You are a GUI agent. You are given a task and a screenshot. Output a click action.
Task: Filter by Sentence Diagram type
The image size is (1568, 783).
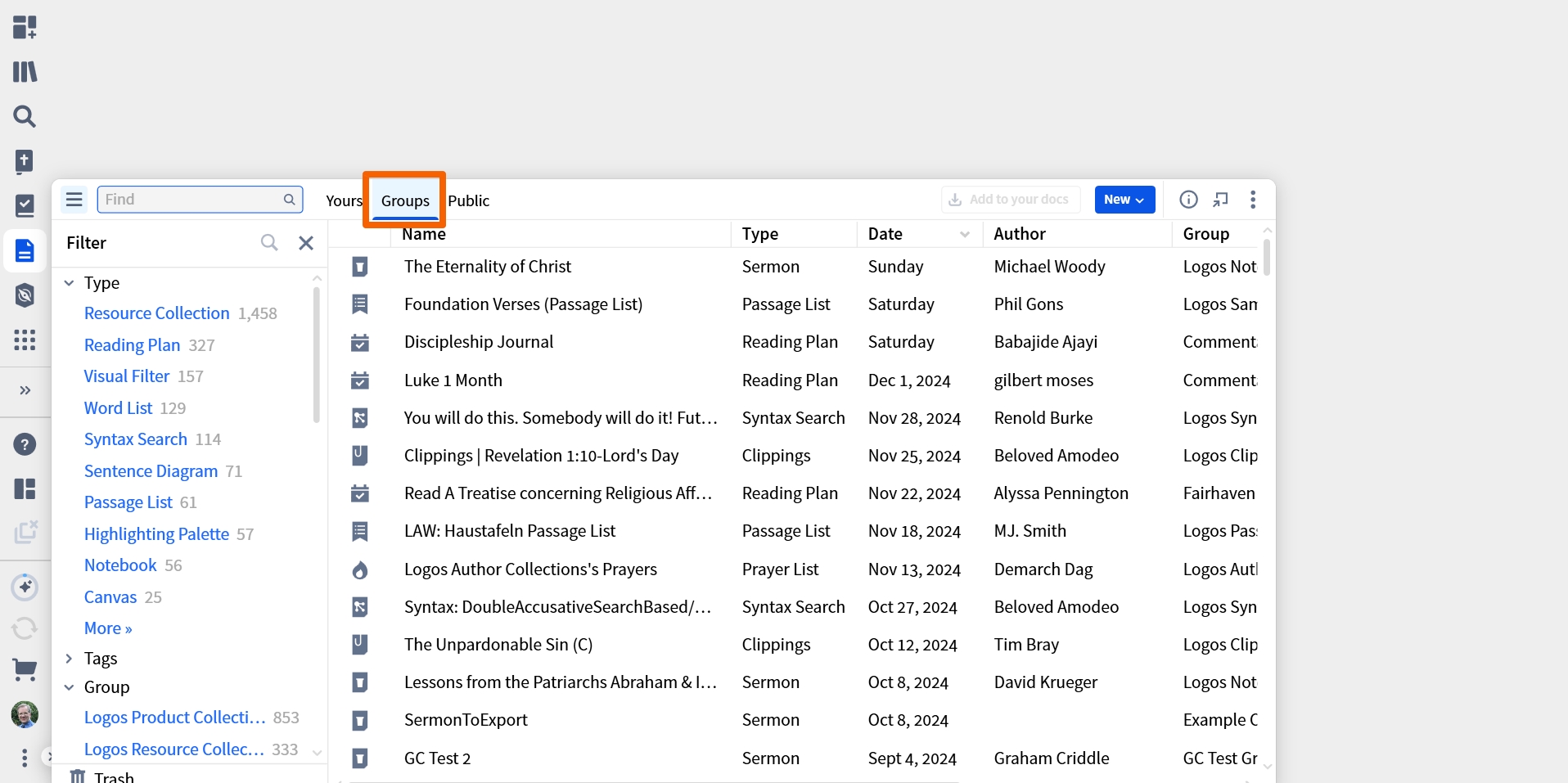[151, 471]
